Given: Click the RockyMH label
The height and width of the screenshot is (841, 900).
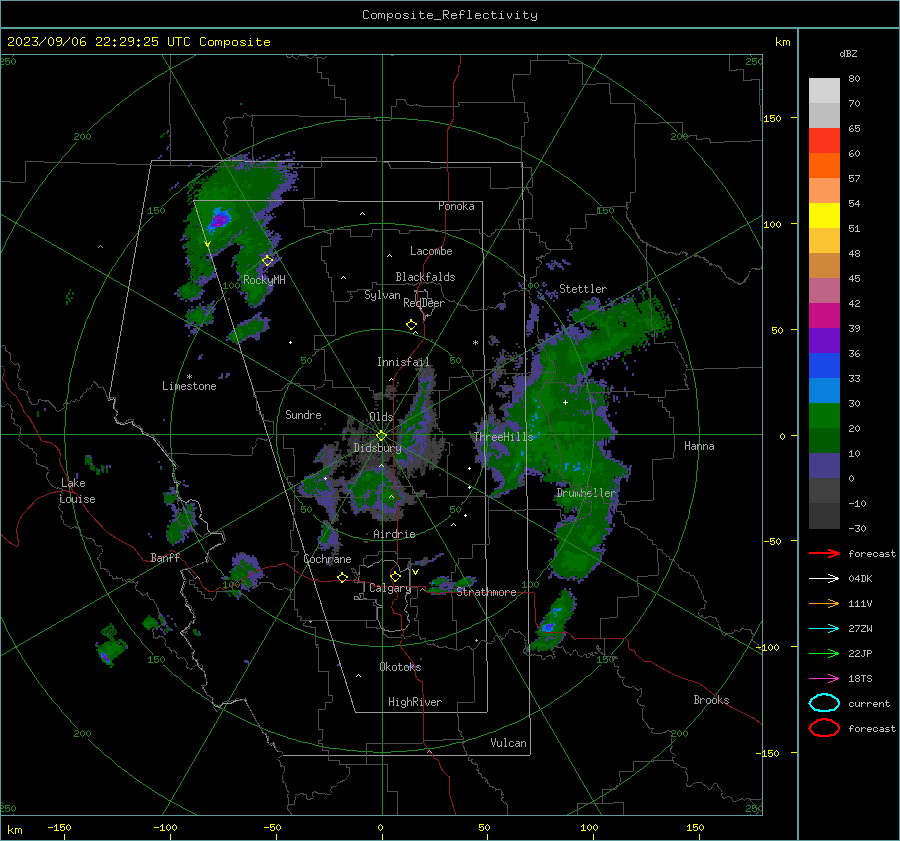Looking at the screenshot, I should point(264,280).
